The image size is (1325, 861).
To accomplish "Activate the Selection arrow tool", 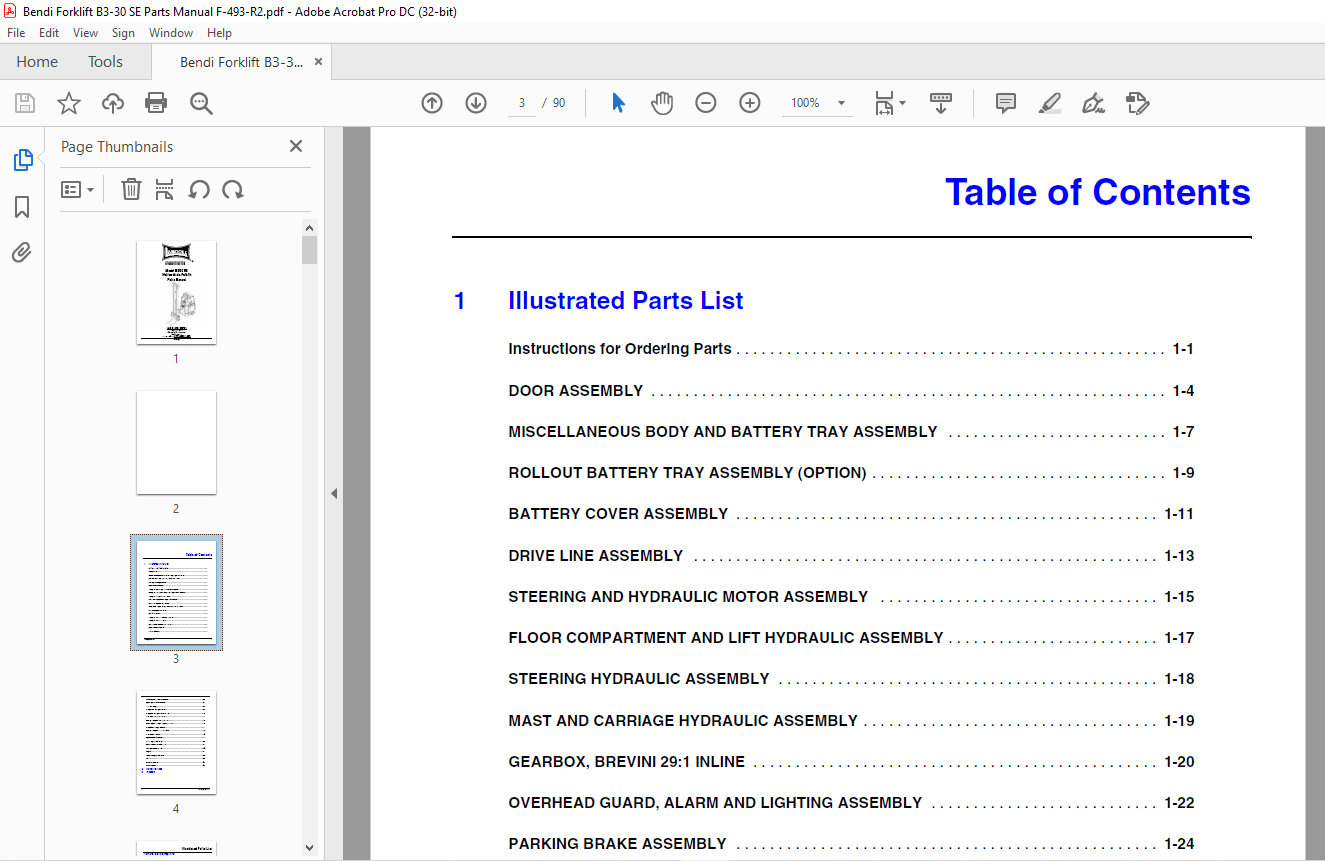I will tap(618, 103).
